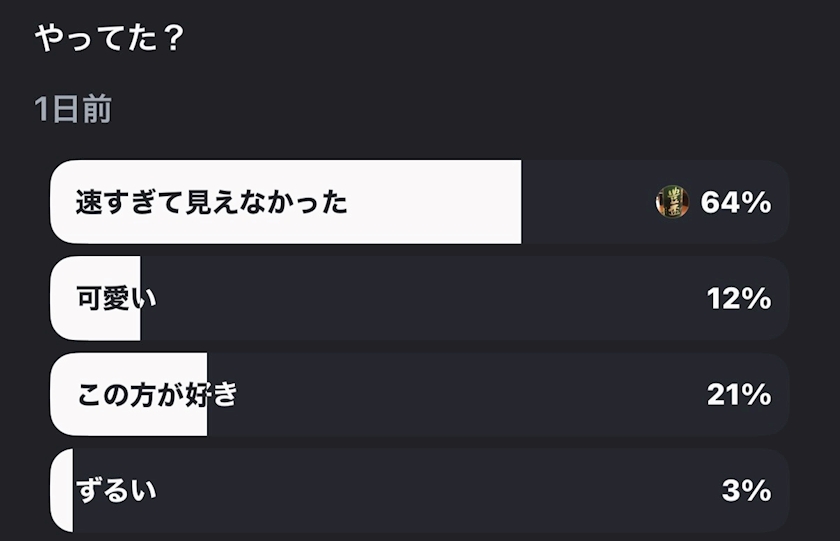Click the dark unfilled middle of the 3% row

420,491
